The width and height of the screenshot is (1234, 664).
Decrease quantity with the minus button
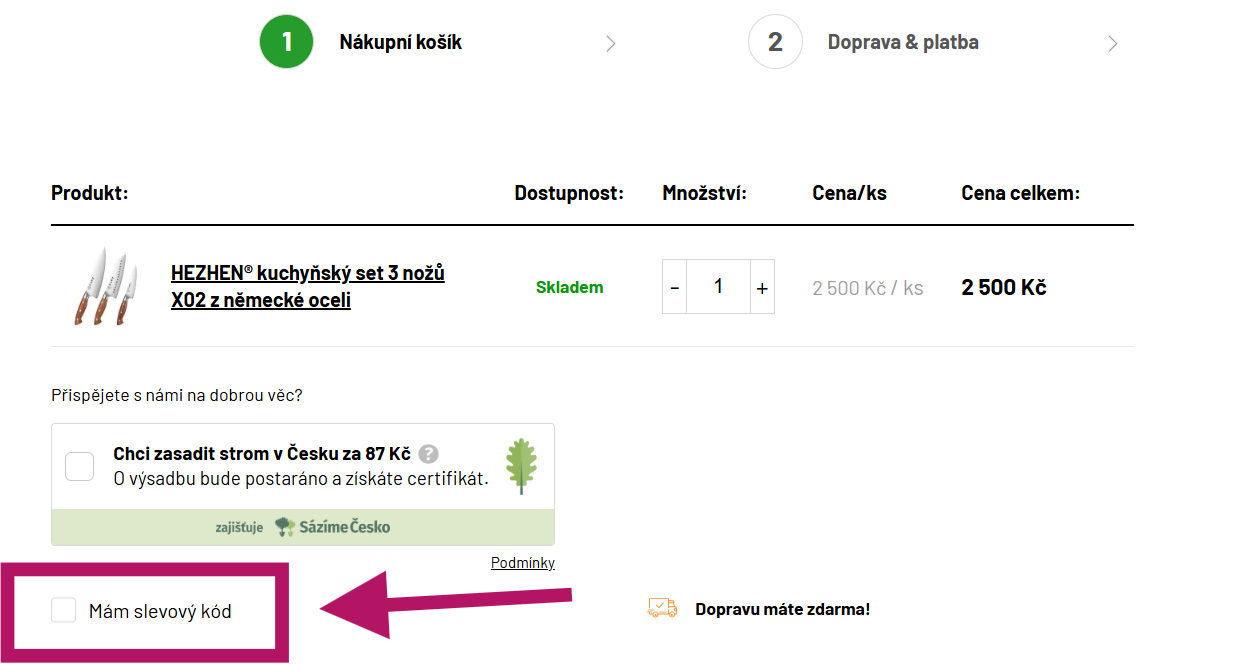click(675, 288)
